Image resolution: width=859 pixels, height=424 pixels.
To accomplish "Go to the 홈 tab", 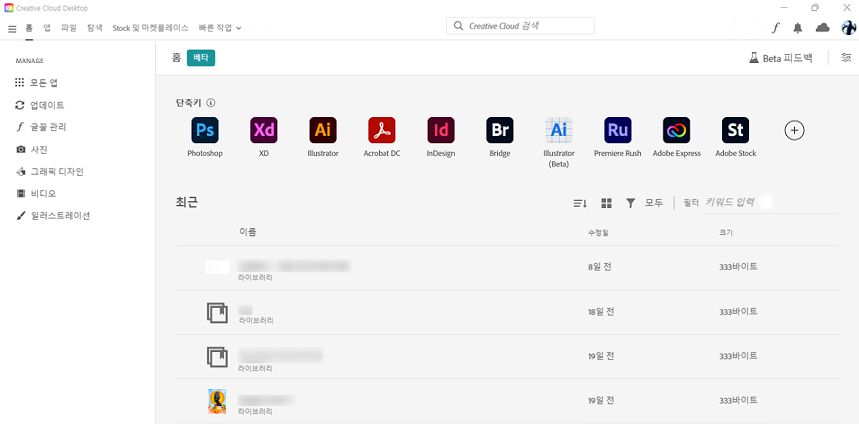I will click(29, 28).
